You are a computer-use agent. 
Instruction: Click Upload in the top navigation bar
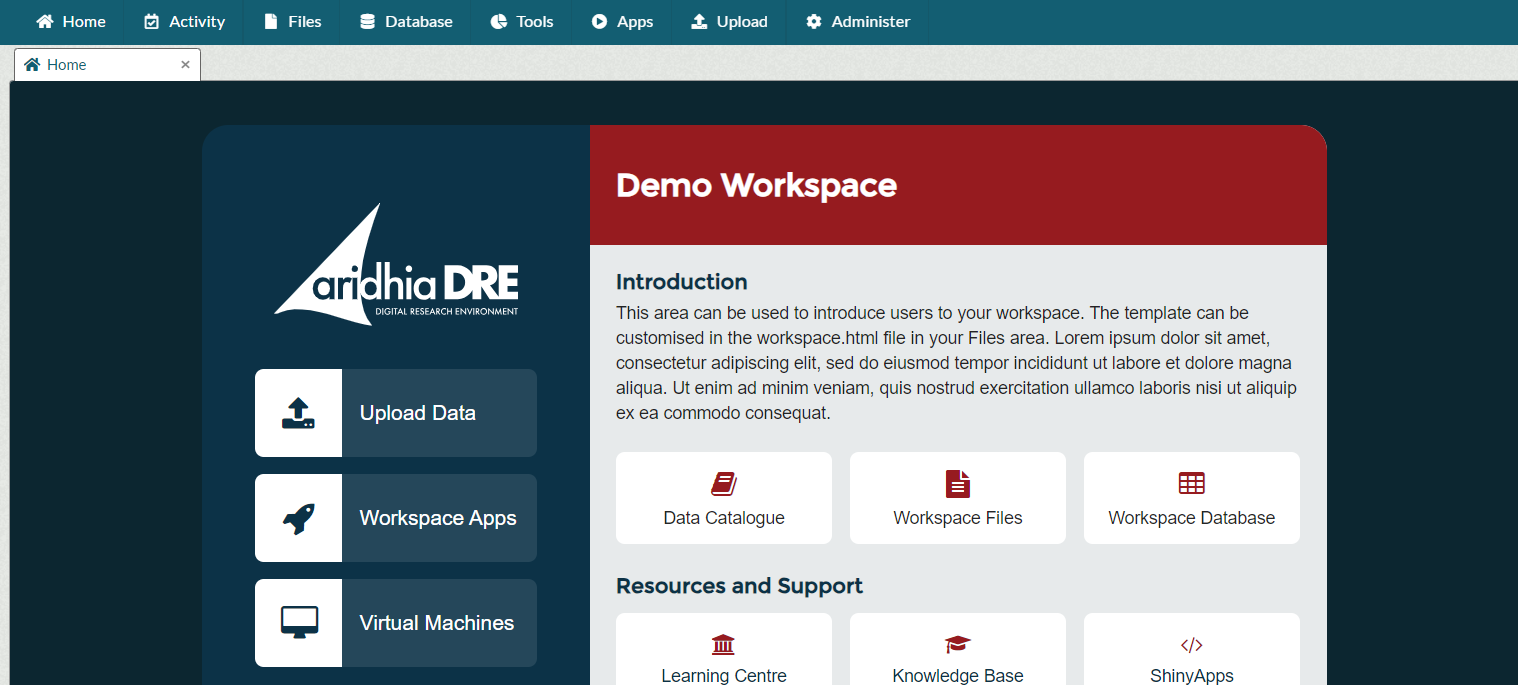click(729, 22)
